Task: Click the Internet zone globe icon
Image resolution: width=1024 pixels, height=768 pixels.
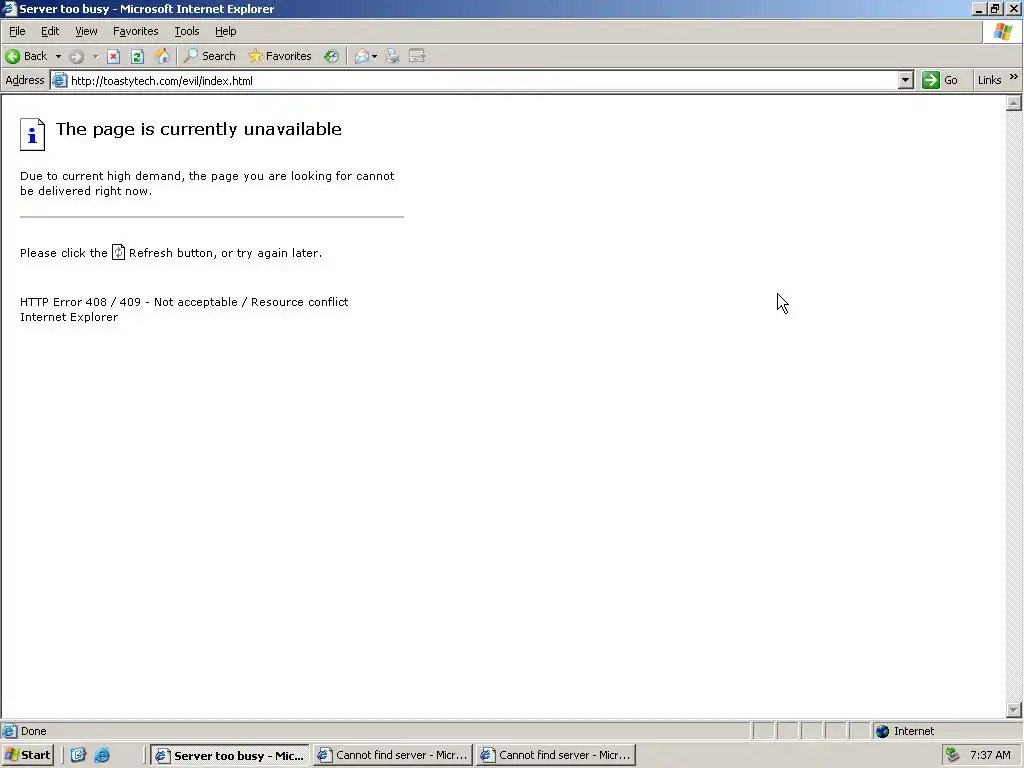Action: pos(882,731)
